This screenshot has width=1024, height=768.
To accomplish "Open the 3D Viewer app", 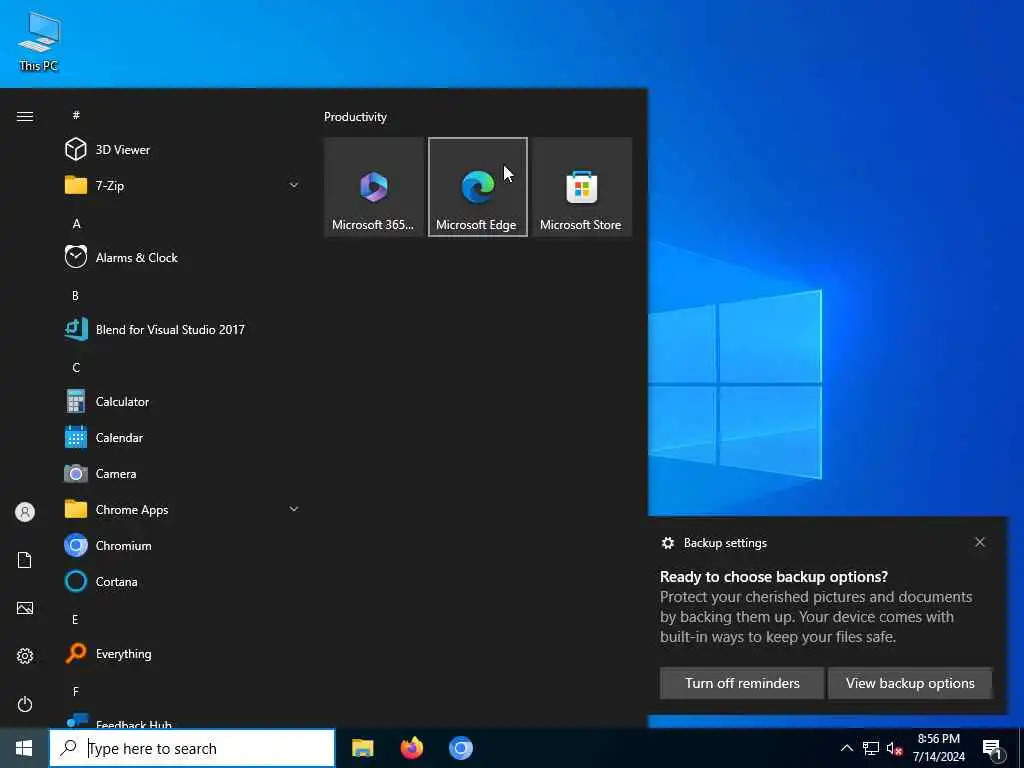I will pyautogui.click(x=182, y=150).
